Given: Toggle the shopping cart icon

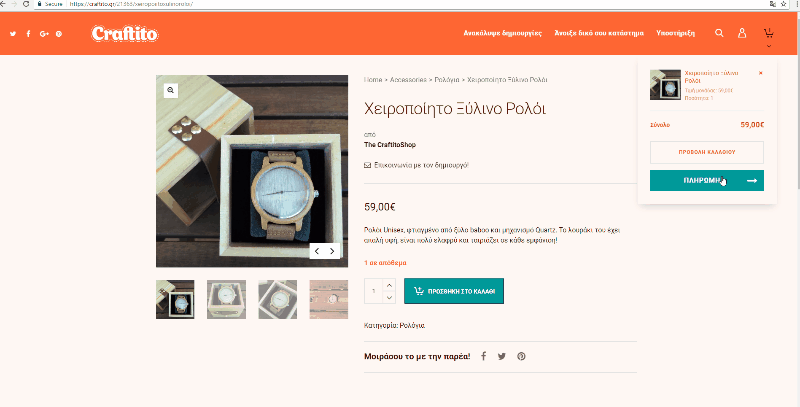Looking at the screenshot, I should [768, 34].
